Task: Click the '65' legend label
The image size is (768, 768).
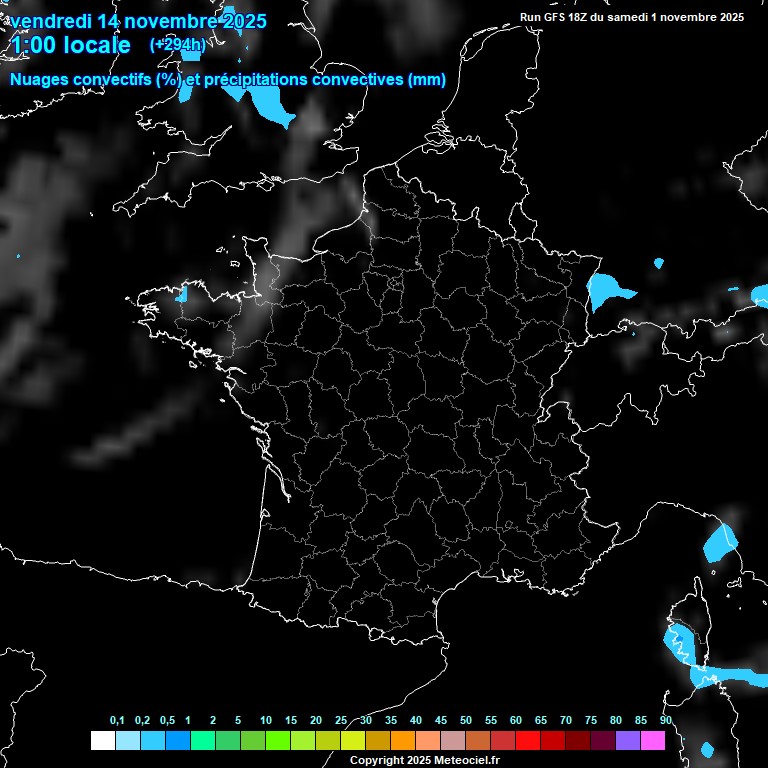Action: (x=541, y=720)
